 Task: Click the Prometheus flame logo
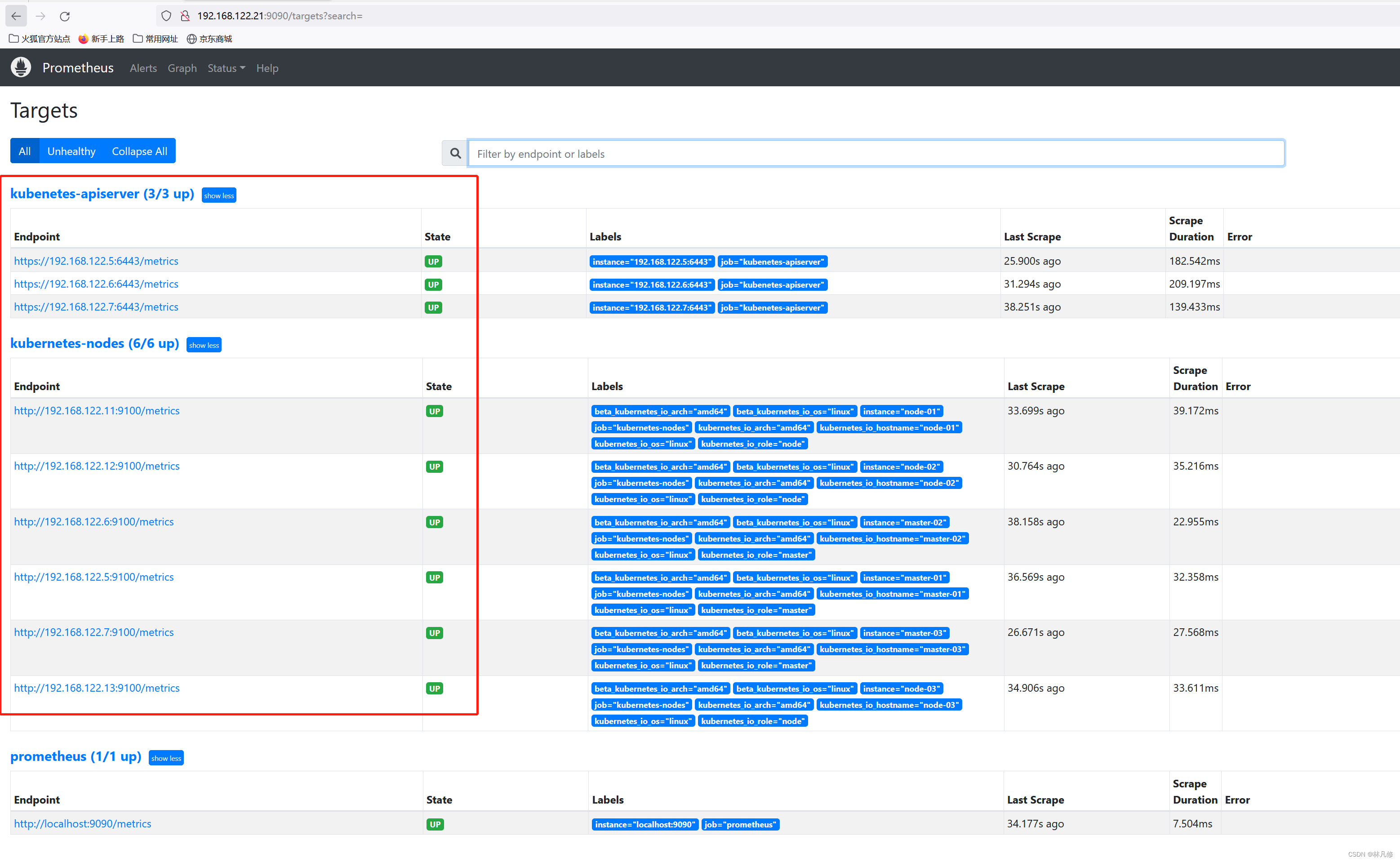[x=21, y=67]
